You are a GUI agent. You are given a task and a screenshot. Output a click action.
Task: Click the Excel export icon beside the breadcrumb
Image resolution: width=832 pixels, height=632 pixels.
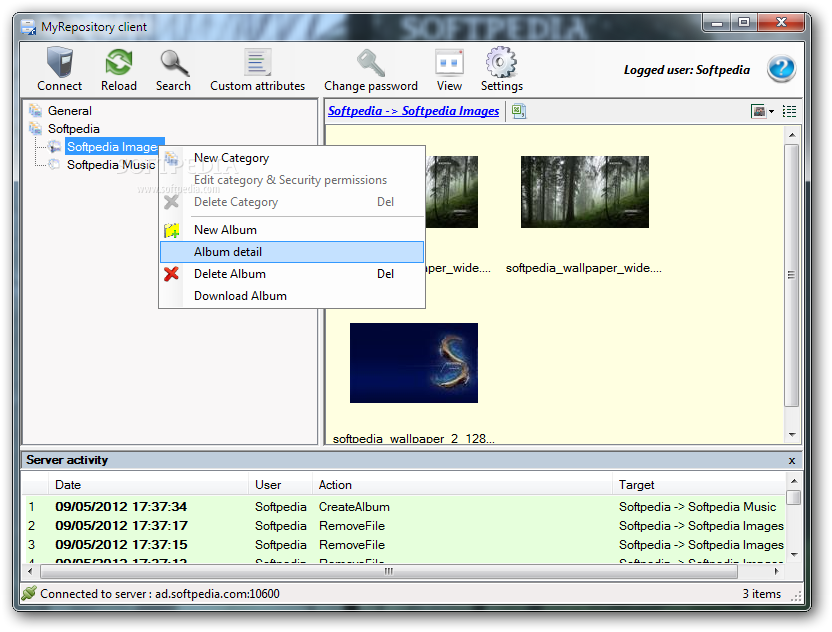518,111
